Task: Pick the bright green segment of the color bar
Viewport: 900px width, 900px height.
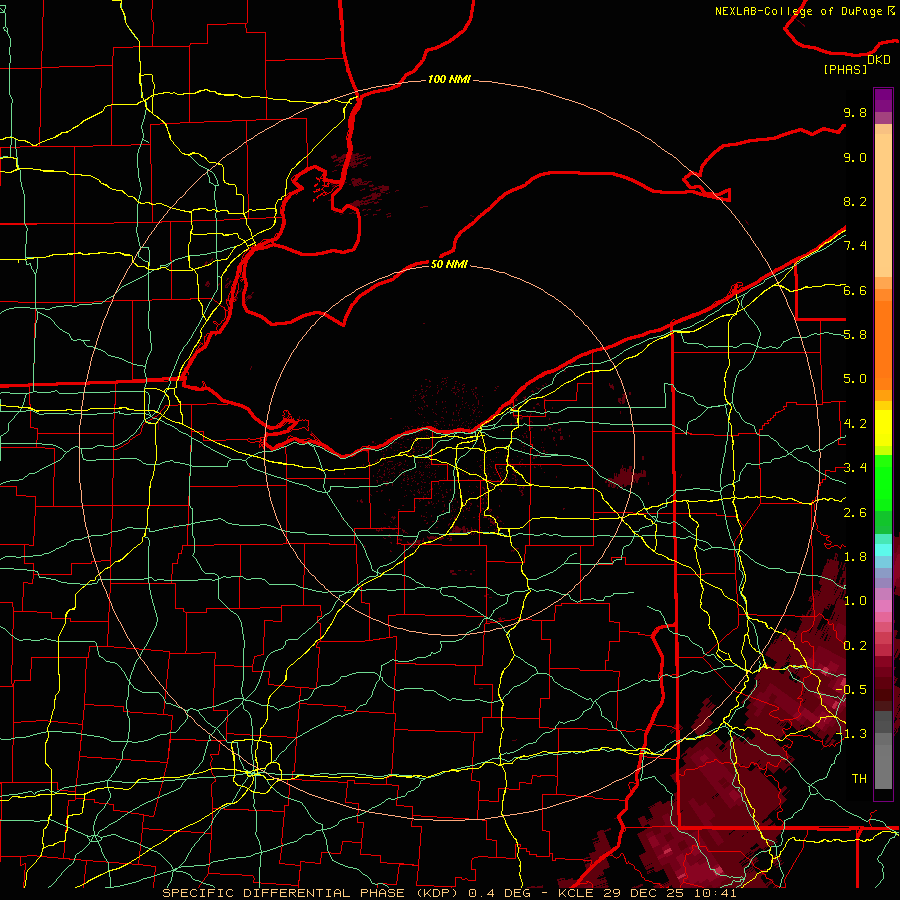Action: [883, 485]
